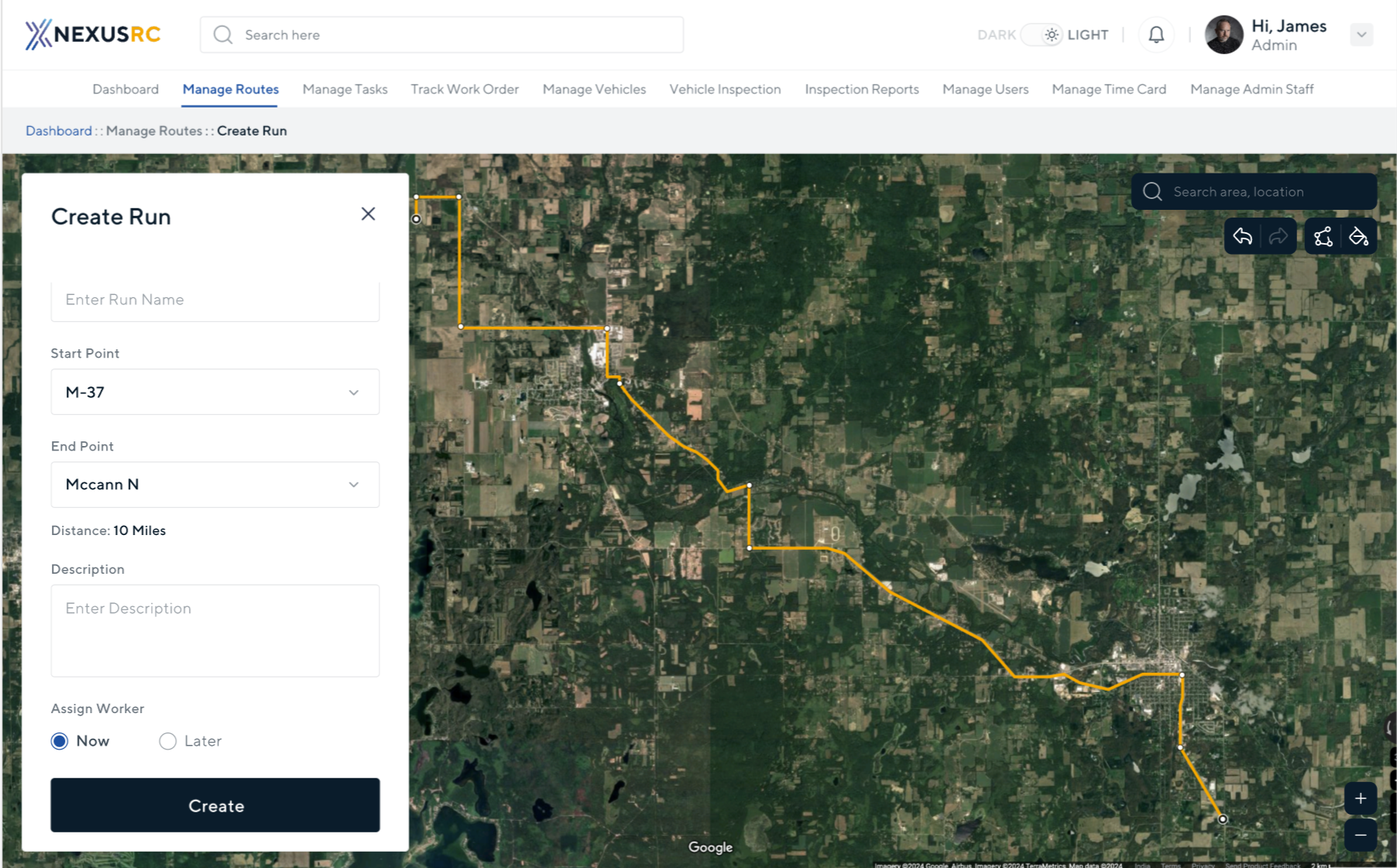Select the Redo icon on the map toolbar
1397x868 pixels.
click(1276, 236)
